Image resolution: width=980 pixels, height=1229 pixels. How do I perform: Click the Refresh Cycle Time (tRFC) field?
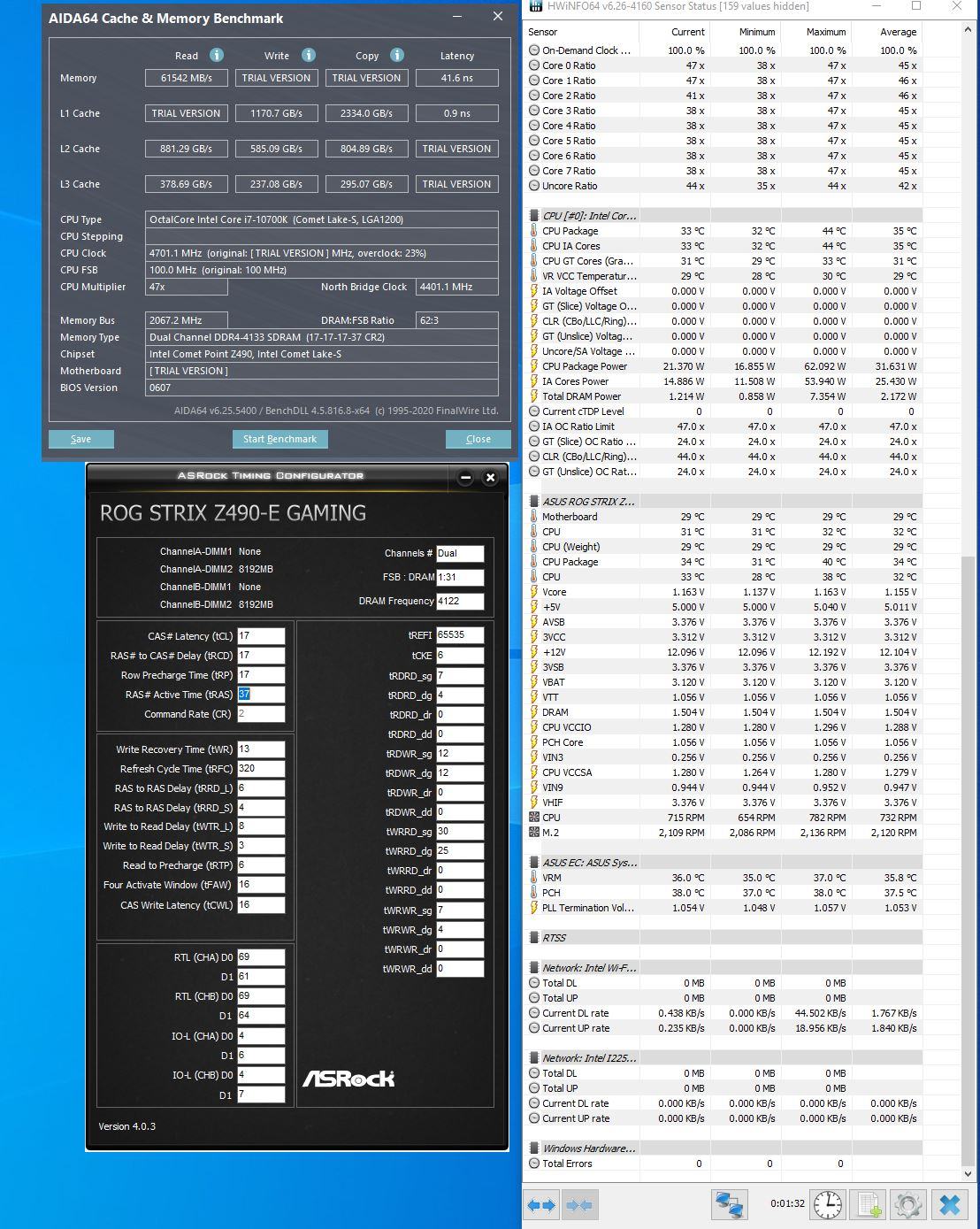pos(261,769)
